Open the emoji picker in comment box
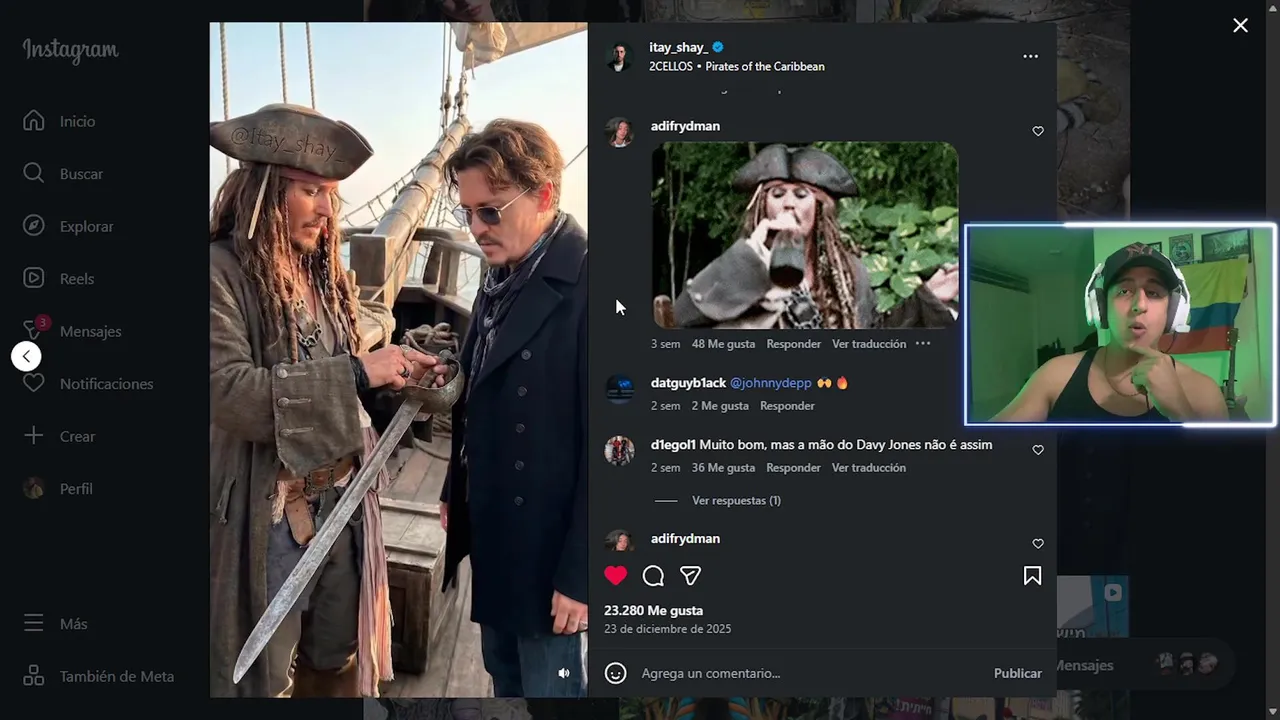The width and height of the screenshot is (1280, 720). (616, 673)
